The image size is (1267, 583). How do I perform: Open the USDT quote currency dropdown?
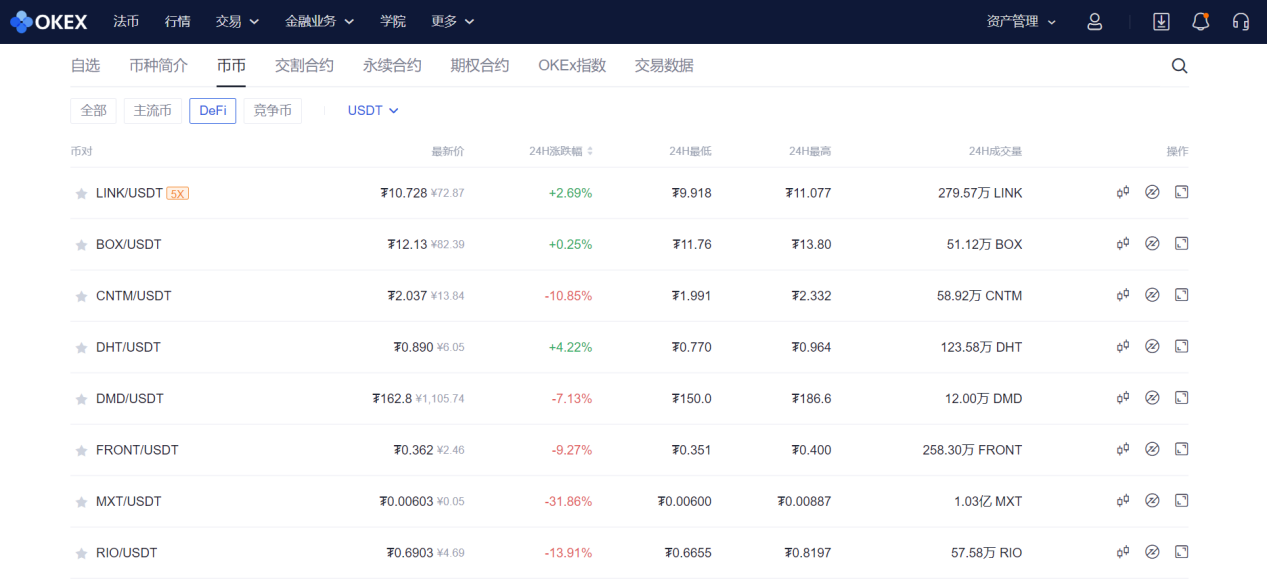pos(373,111)
